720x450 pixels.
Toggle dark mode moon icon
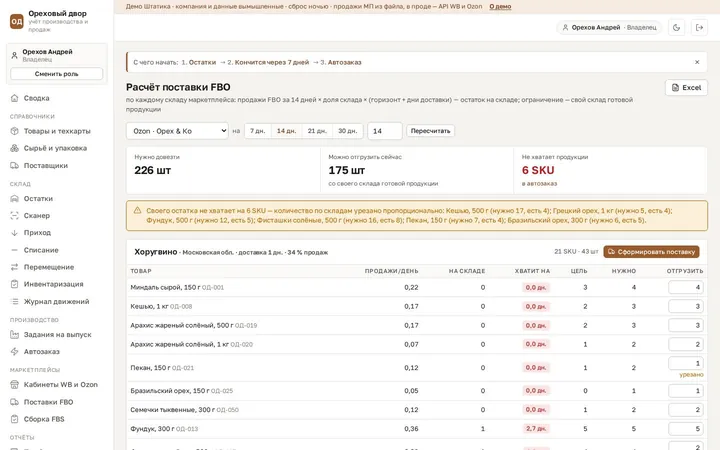click(676, 28)
